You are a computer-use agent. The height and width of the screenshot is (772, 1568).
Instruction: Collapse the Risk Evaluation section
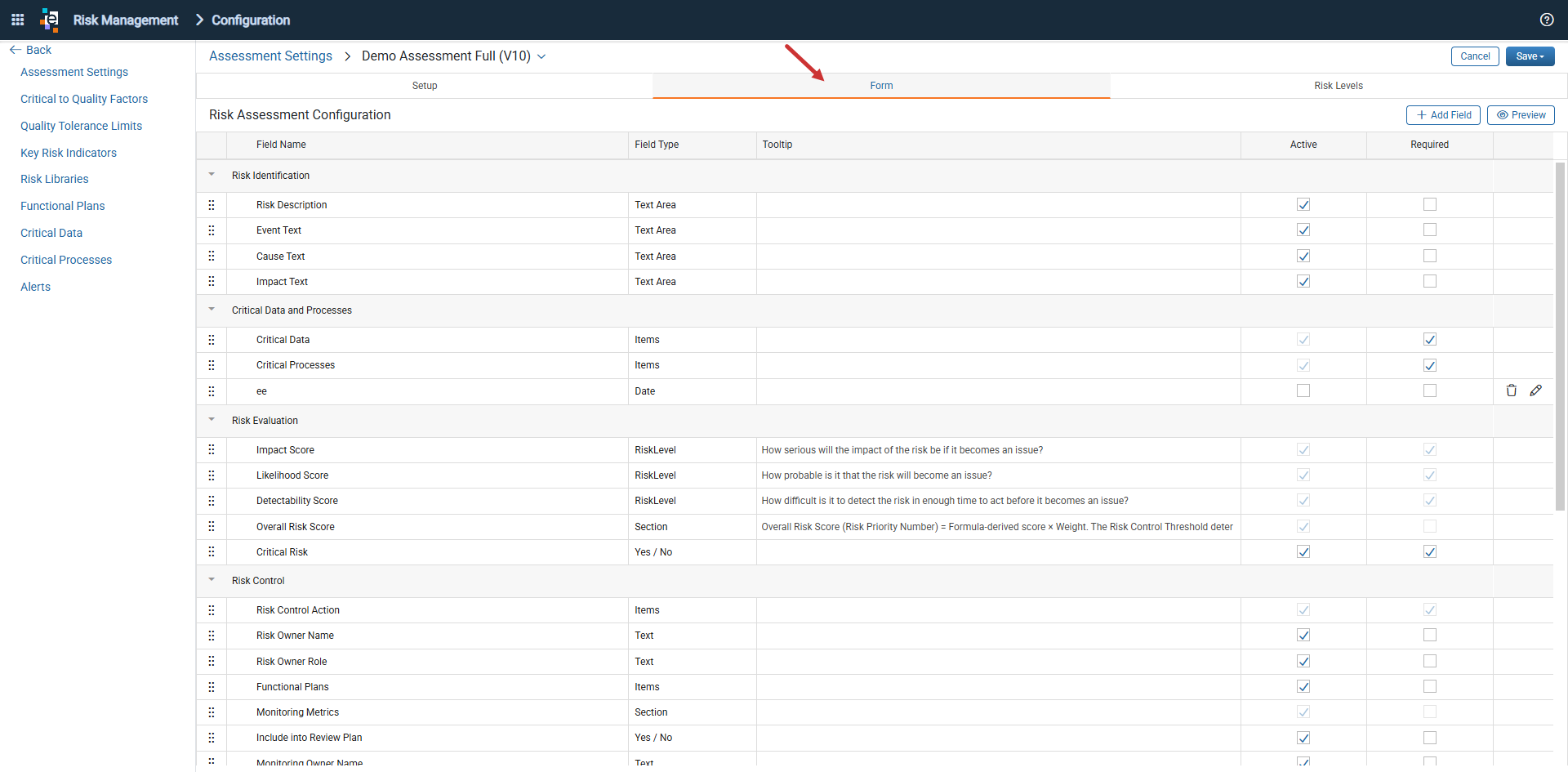coord(212,420)
